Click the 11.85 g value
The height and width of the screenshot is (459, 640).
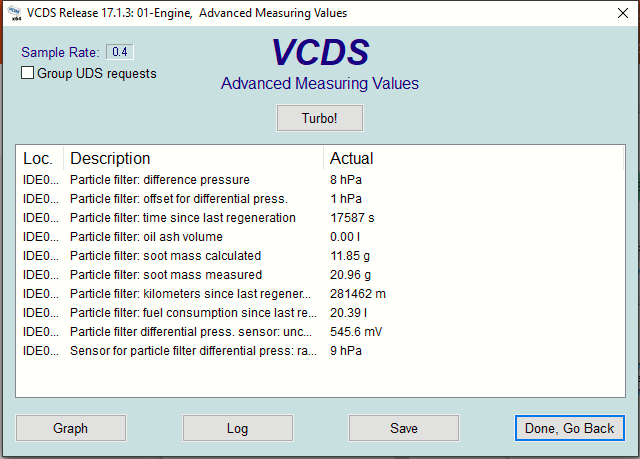(350, 256)
